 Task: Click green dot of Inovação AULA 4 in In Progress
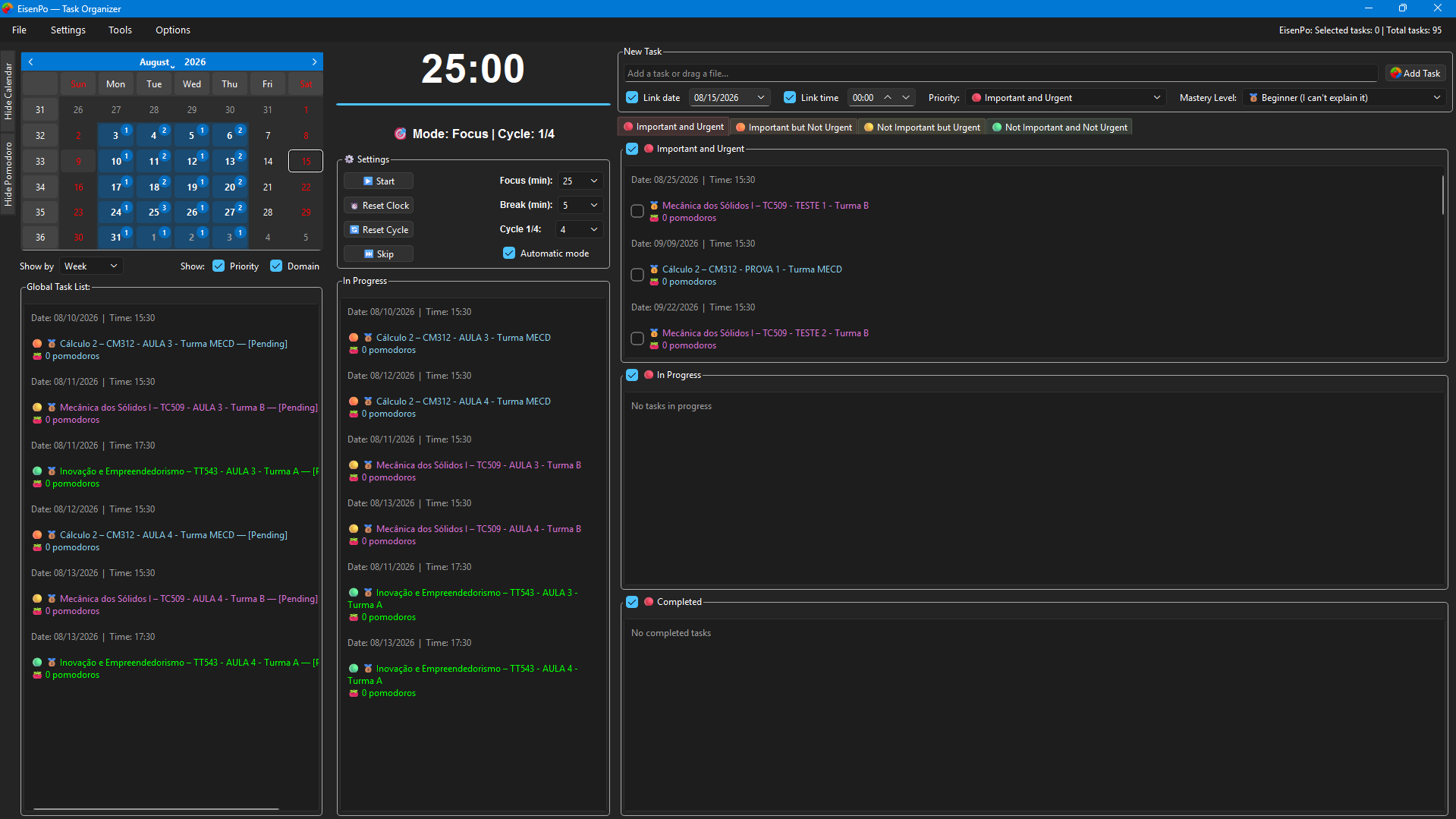click(x=354, y=669)
